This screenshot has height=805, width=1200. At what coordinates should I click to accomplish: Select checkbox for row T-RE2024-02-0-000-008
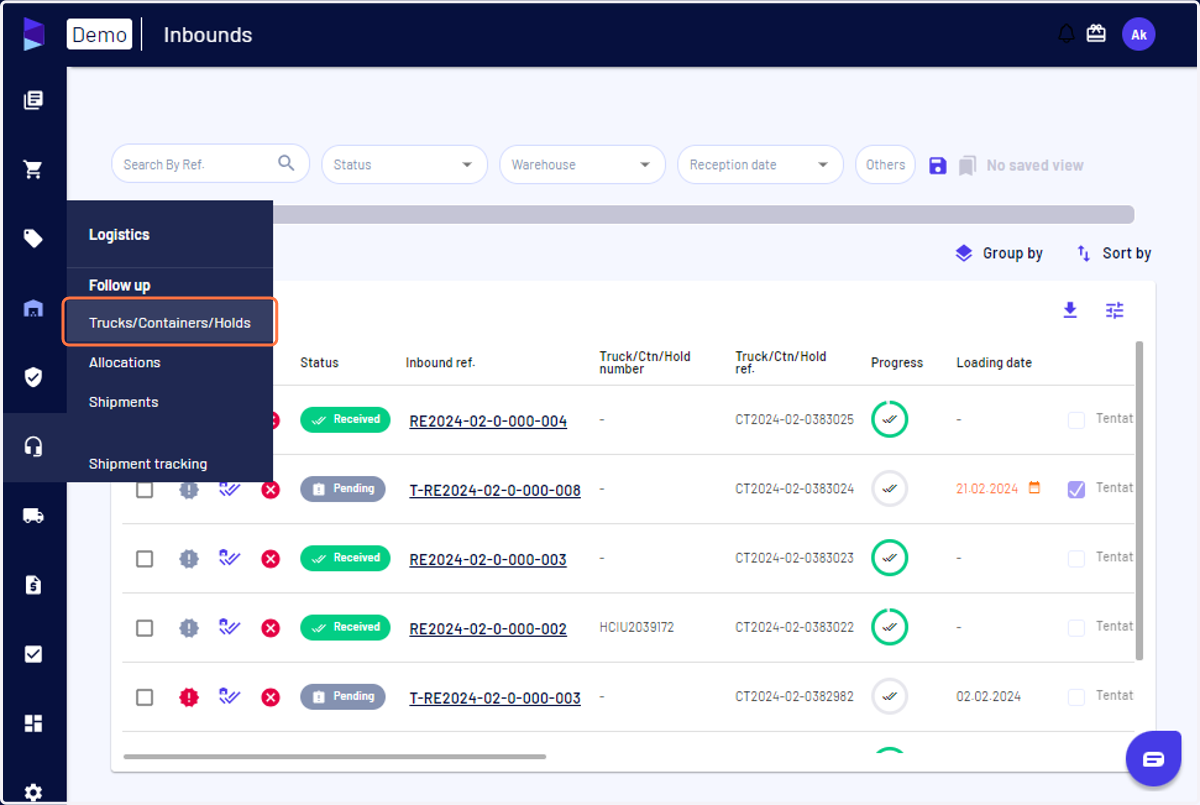pos(145,489)
